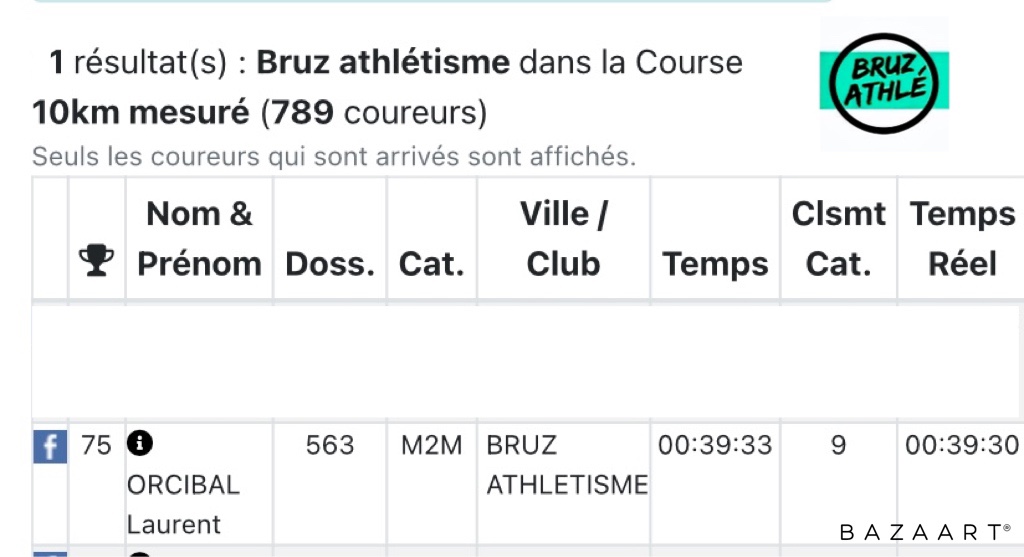1024x557 pixels.
Task: Open runner ORCIBAL Laurent's name
Action: click(x=183, y=504)
